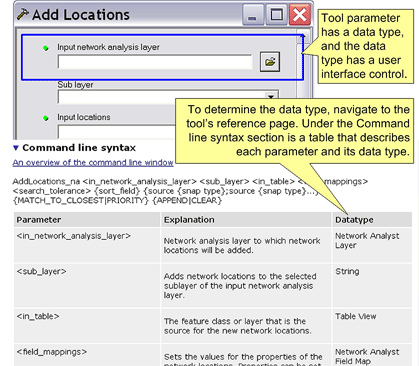Click the 'Network Analyst Layer' datatype cell

click(372, 245)
